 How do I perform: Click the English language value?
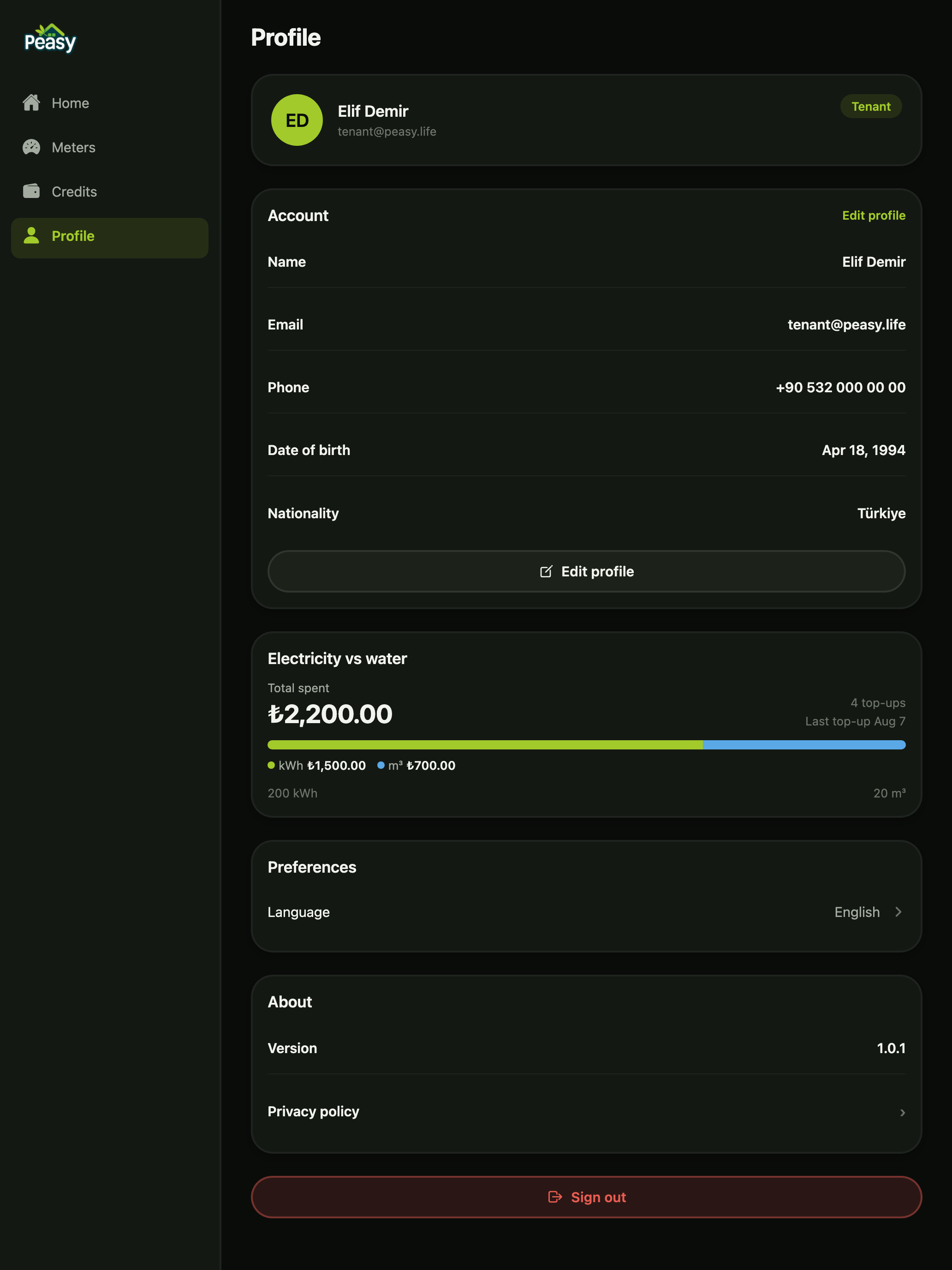(x=857, y=912)
